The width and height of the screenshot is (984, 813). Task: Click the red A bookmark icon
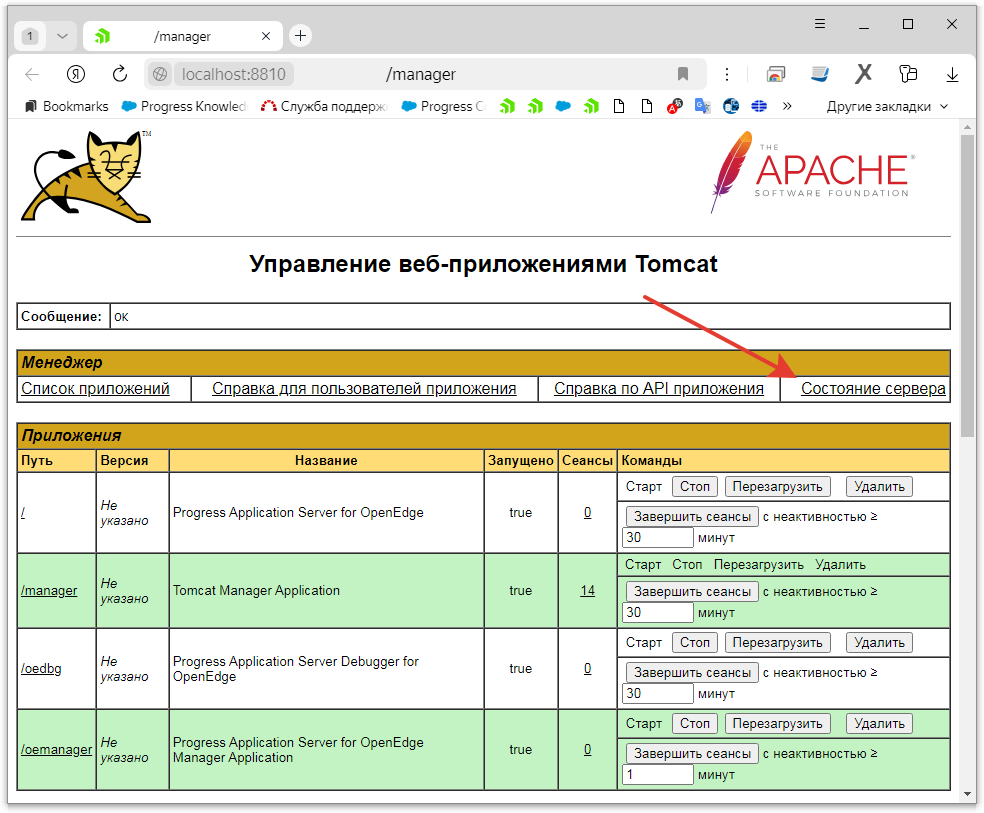click(675, 106)
